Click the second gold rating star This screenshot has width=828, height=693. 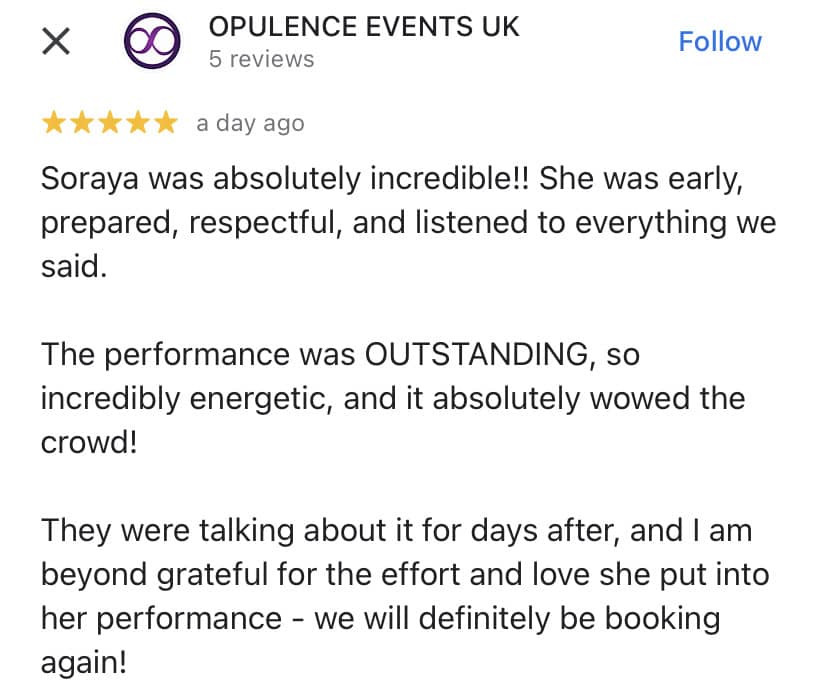point(82,123)
